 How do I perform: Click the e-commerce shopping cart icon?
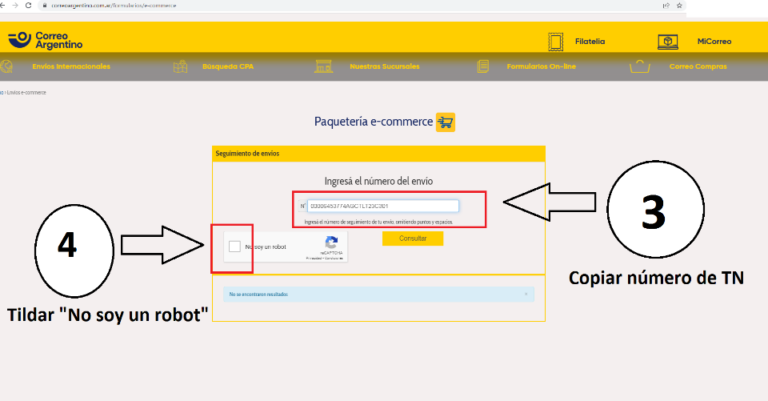(x=445, y=122)
